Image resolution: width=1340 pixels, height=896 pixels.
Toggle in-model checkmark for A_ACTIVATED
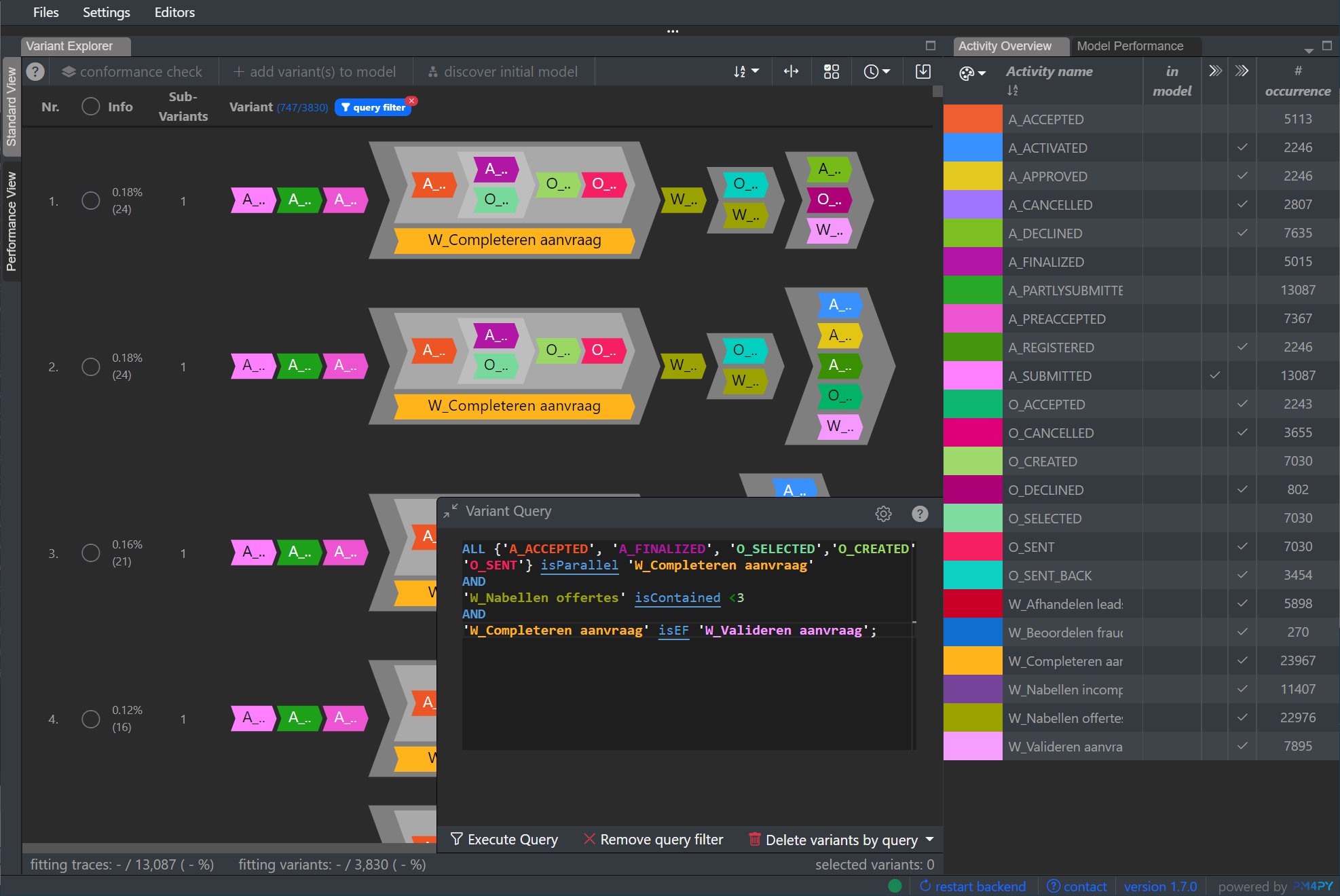[x=1243, y=147]
